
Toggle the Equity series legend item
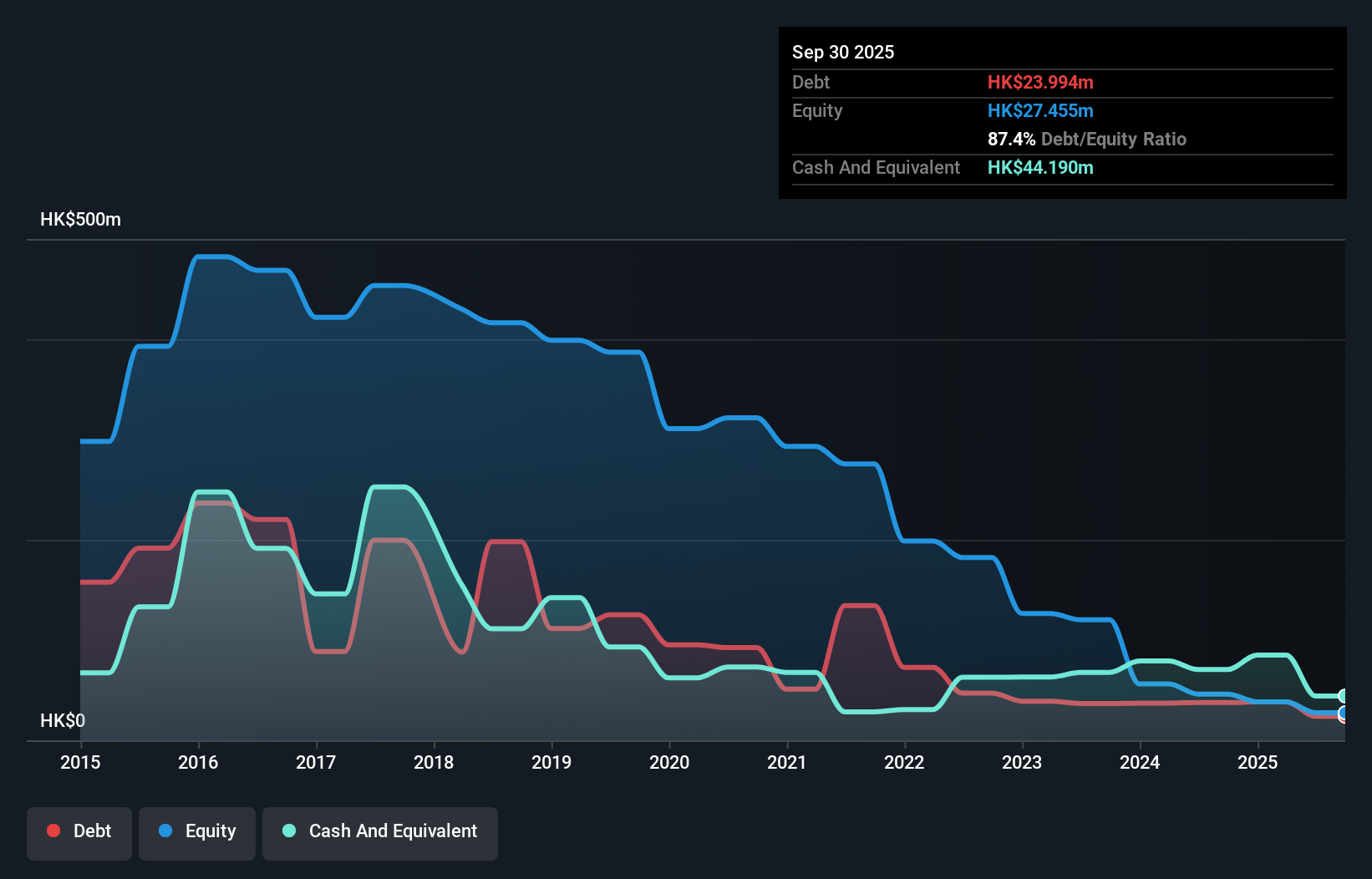pyautogui.click(x=196, y=831)
